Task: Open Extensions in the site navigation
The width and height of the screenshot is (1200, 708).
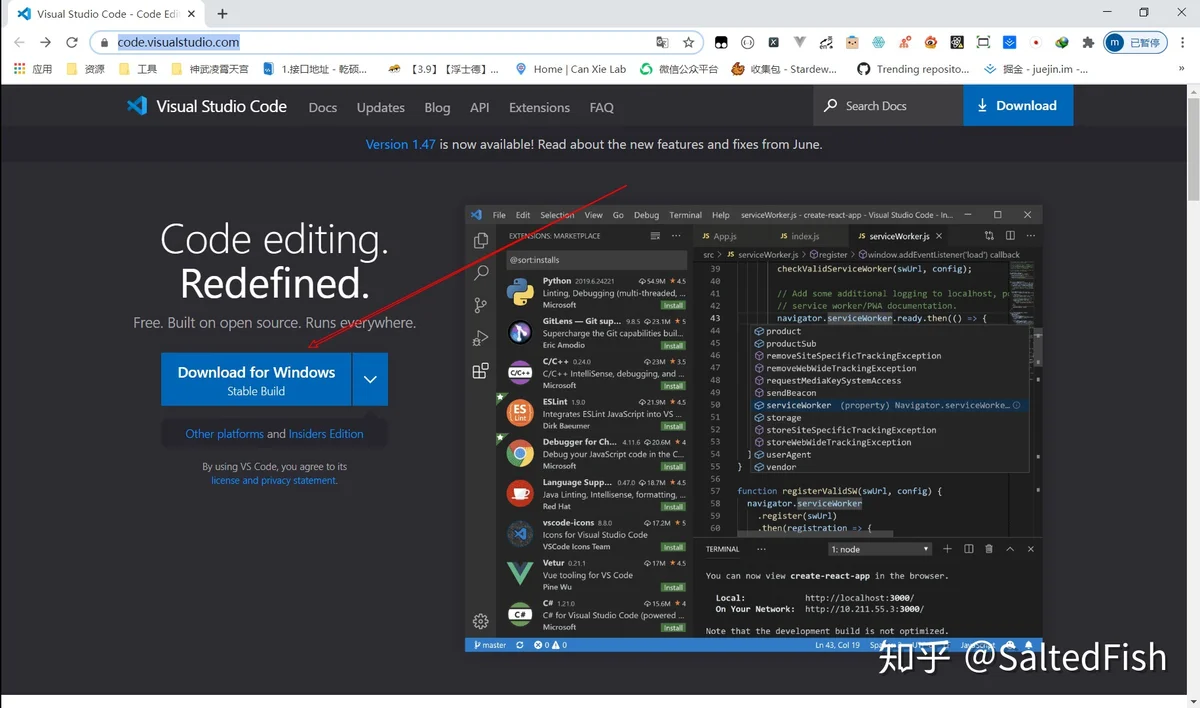Action: tap(539, 107)
